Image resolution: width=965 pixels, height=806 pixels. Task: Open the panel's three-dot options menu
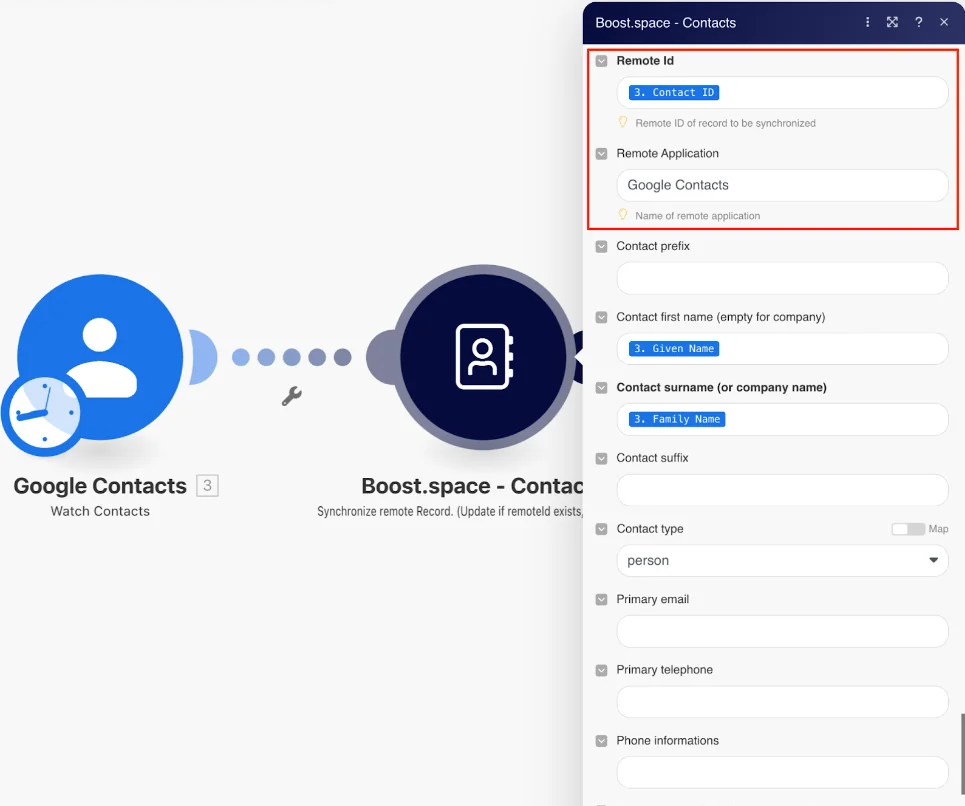(868, 22)
